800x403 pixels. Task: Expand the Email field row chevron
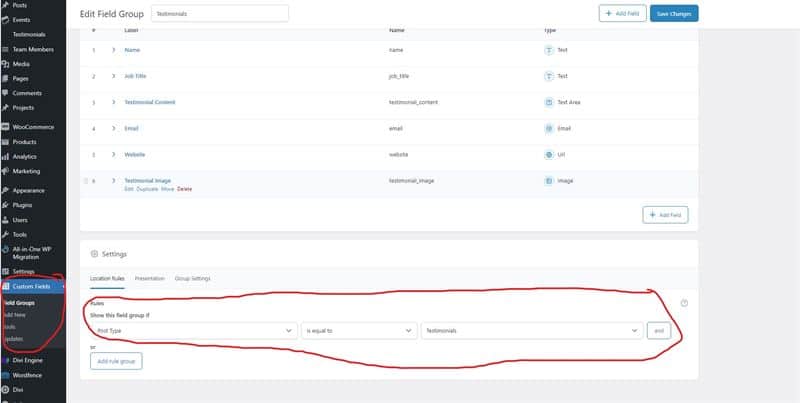pos(113,129)
